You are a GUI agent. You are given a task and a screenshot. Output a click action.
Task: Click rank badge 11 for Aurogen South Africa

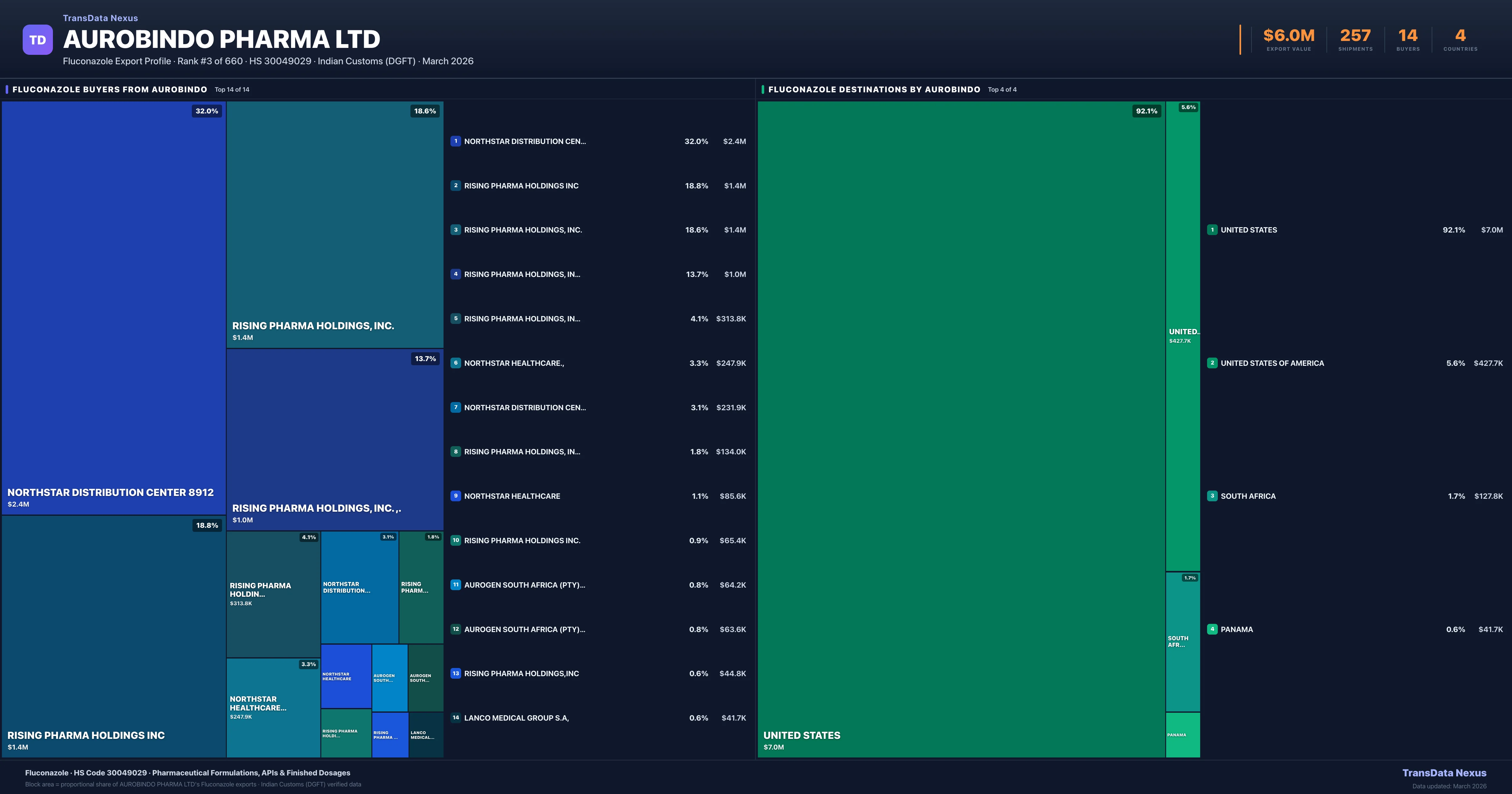pyautogui.click(x=455, y=585)
